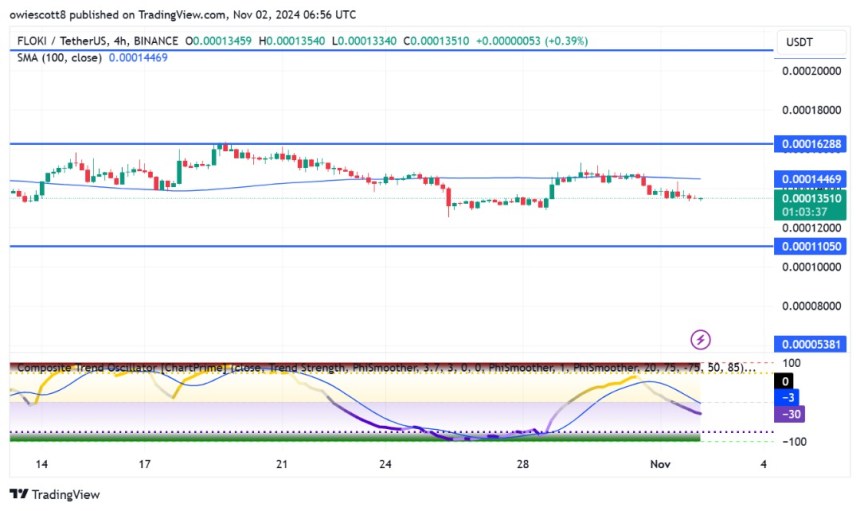This screenshot has height=511, width=860.
Task: Click the oscillator's blue -3 value tag
Action: [x=789, y=397]
